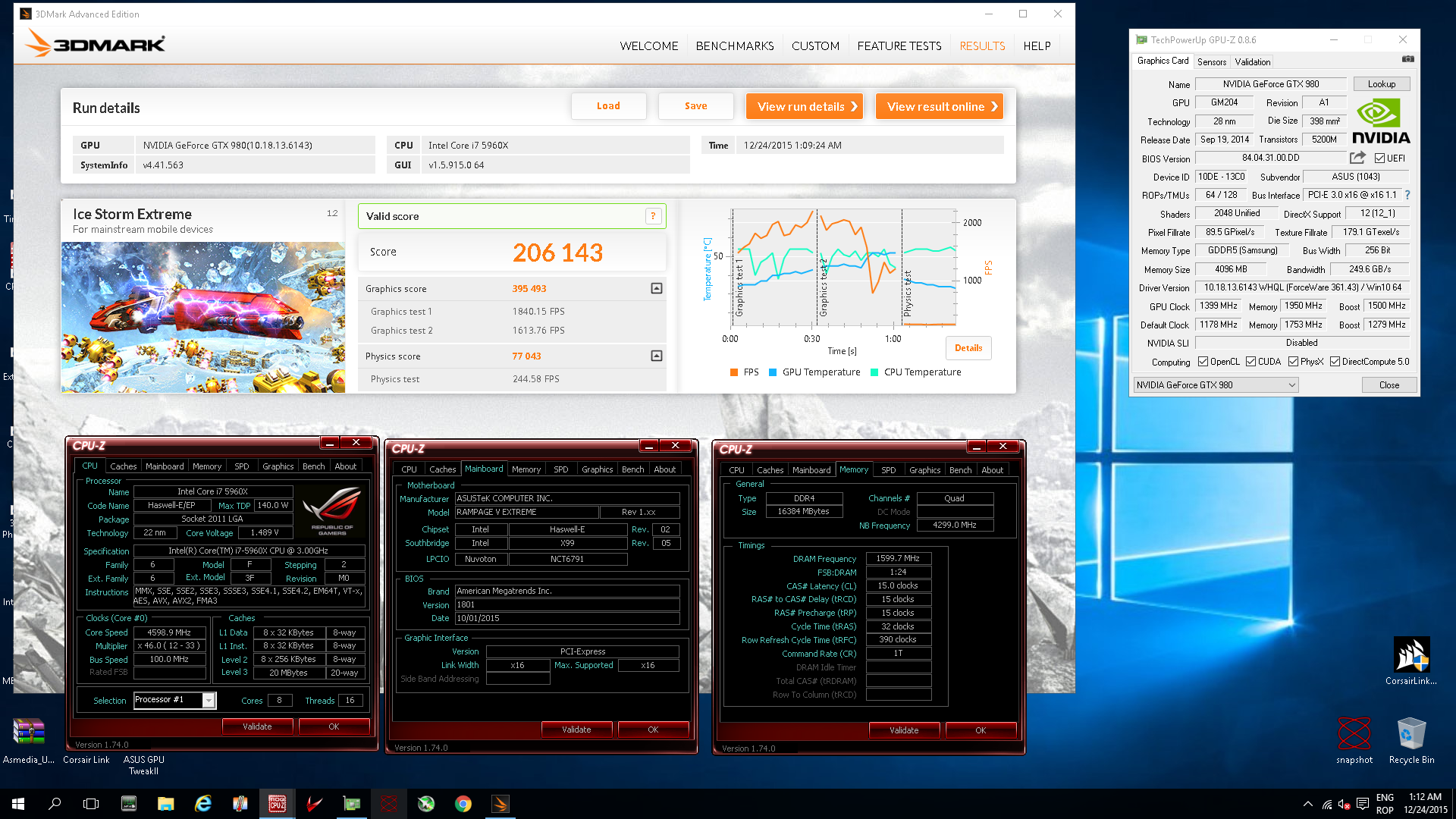Collapse the Physics score section
The width and height of the screenshot is (1456, 819).
657,356
